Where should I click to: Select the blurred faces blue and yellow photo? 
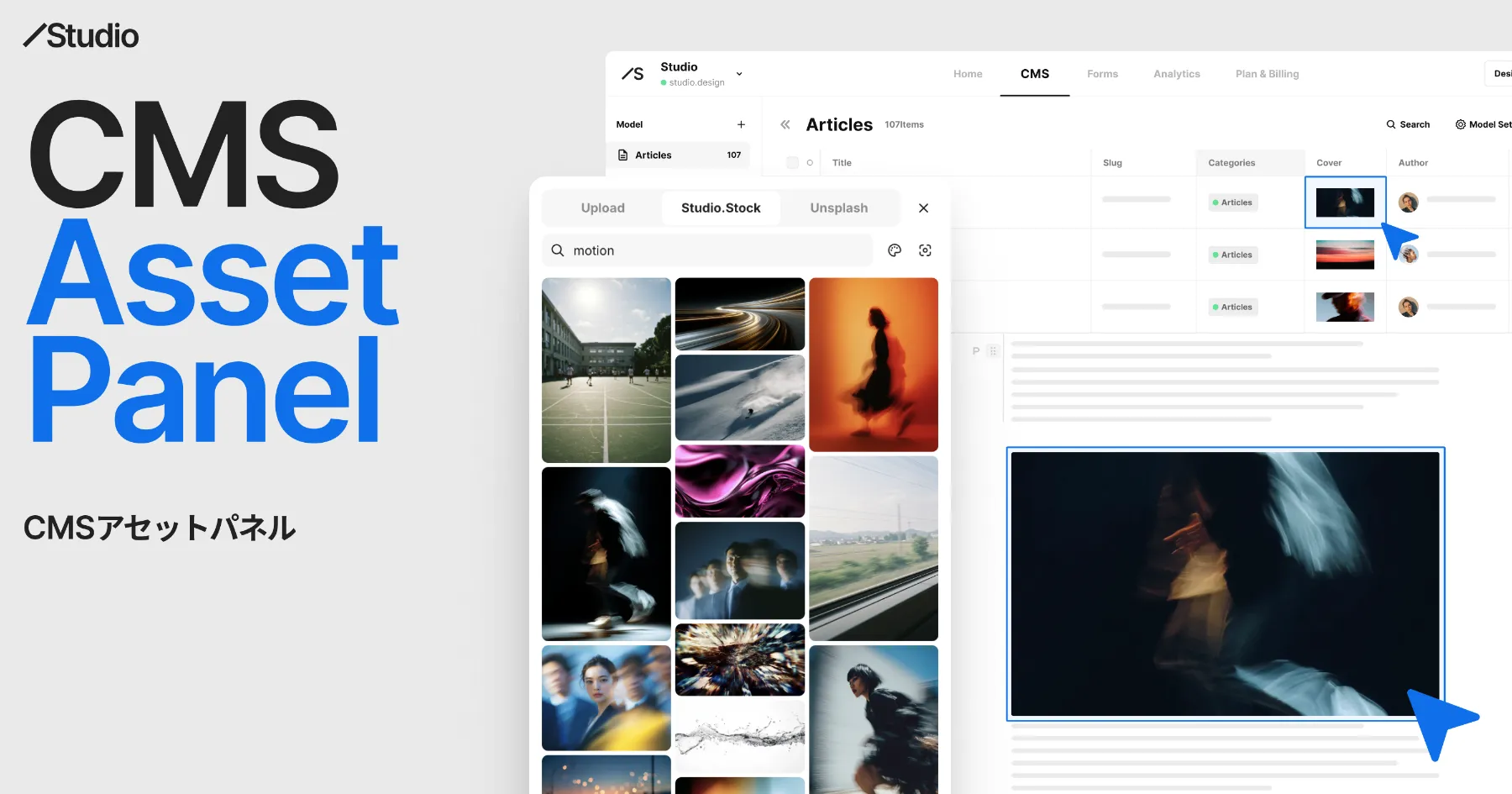click(x=606, y=698)
